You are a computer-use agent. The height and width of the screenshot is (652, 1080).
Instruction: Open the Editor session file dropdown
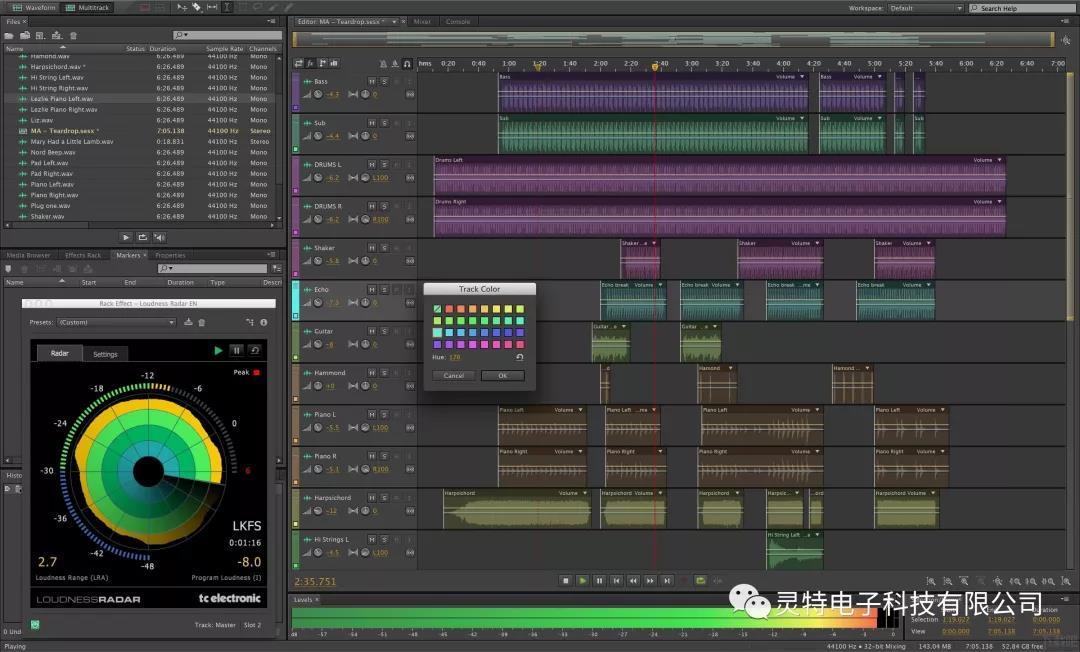click(x=346, y=21)
